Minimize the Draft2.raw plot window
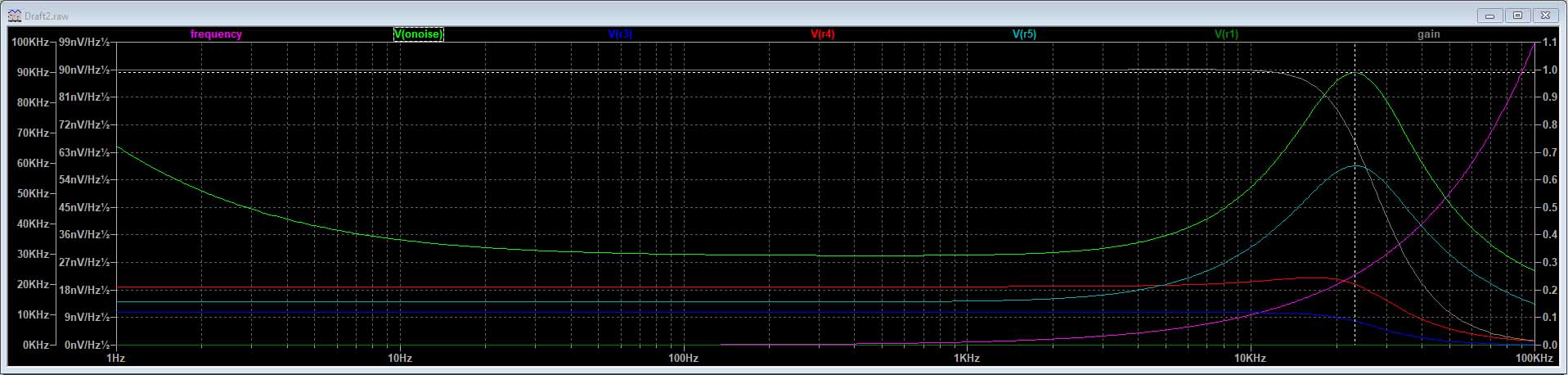 tap(1489, 16)
